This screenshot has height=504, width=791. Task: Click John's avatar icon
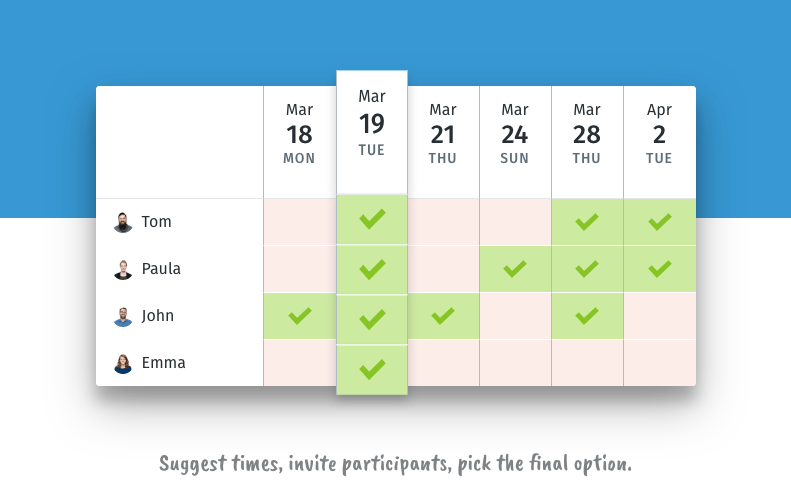(x=123, y=316)
